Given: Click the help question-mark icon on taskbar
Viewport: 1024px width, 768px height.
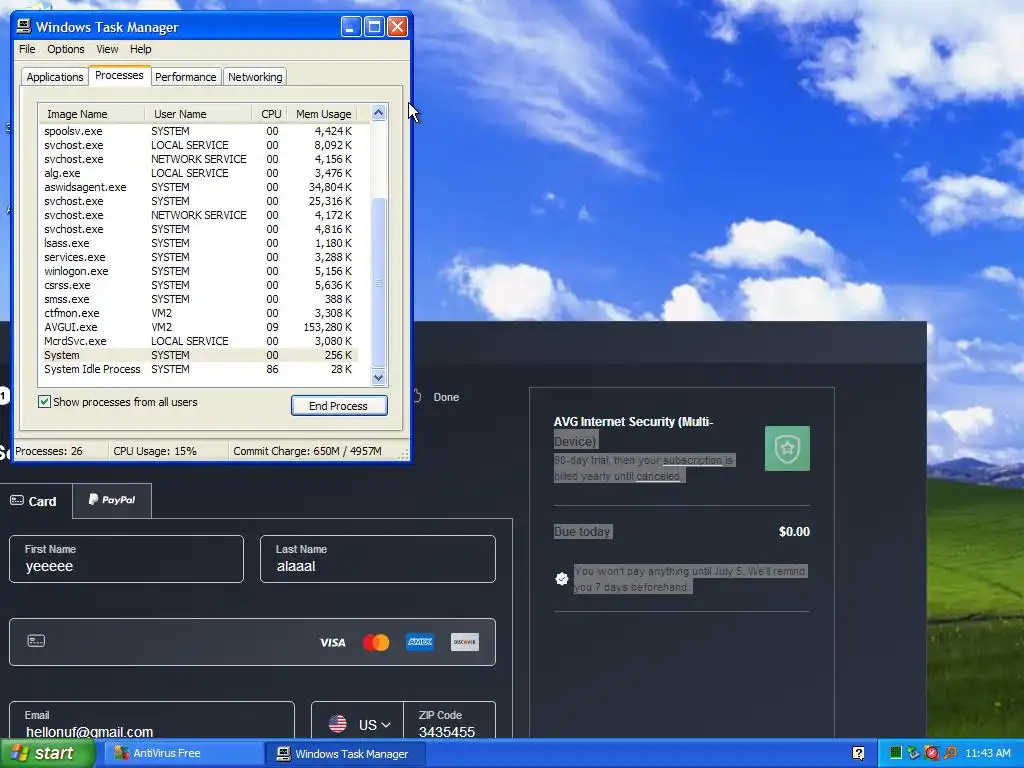Looking at the screenshot, I should click(858, 753).
